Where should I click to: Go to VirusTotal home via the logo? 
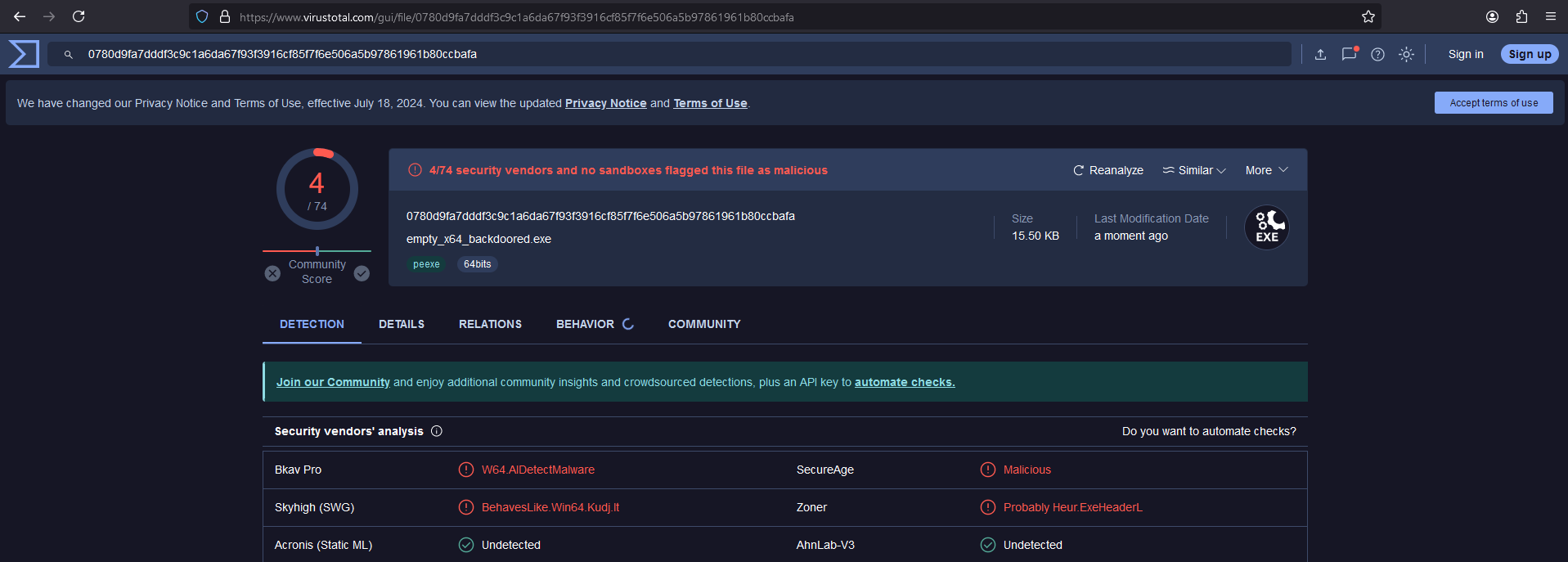click(24, 54)
